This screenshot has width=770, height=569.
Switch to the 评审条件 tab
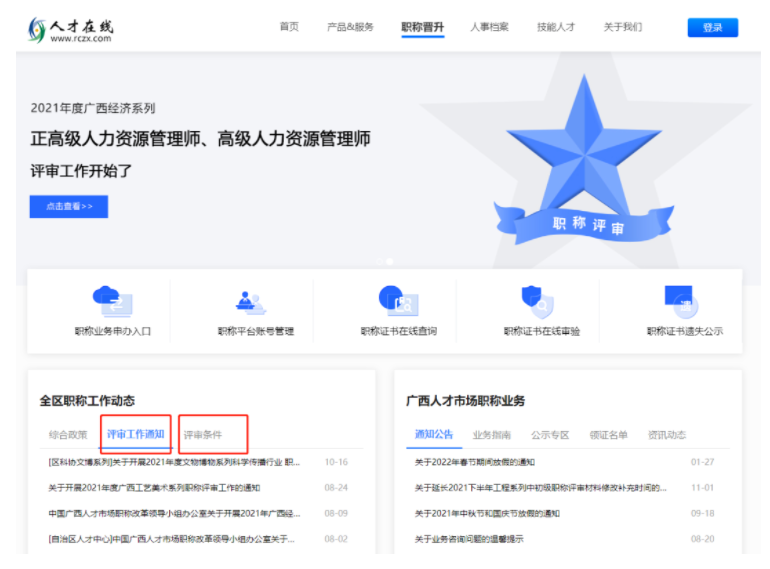[x=203, y=435]
